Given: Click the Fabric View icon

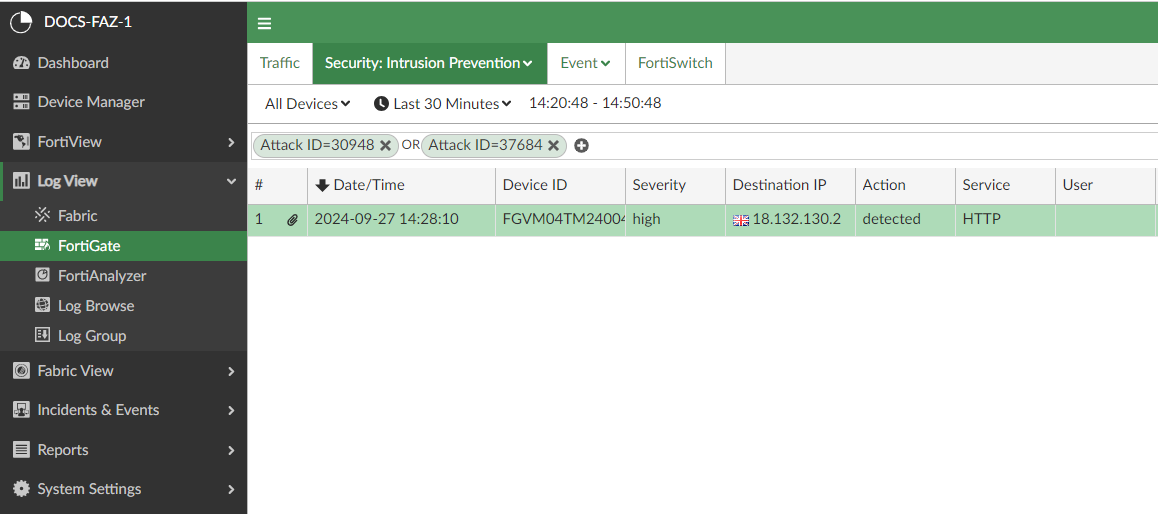Looking at the screenshot, I should click(21, 371).
